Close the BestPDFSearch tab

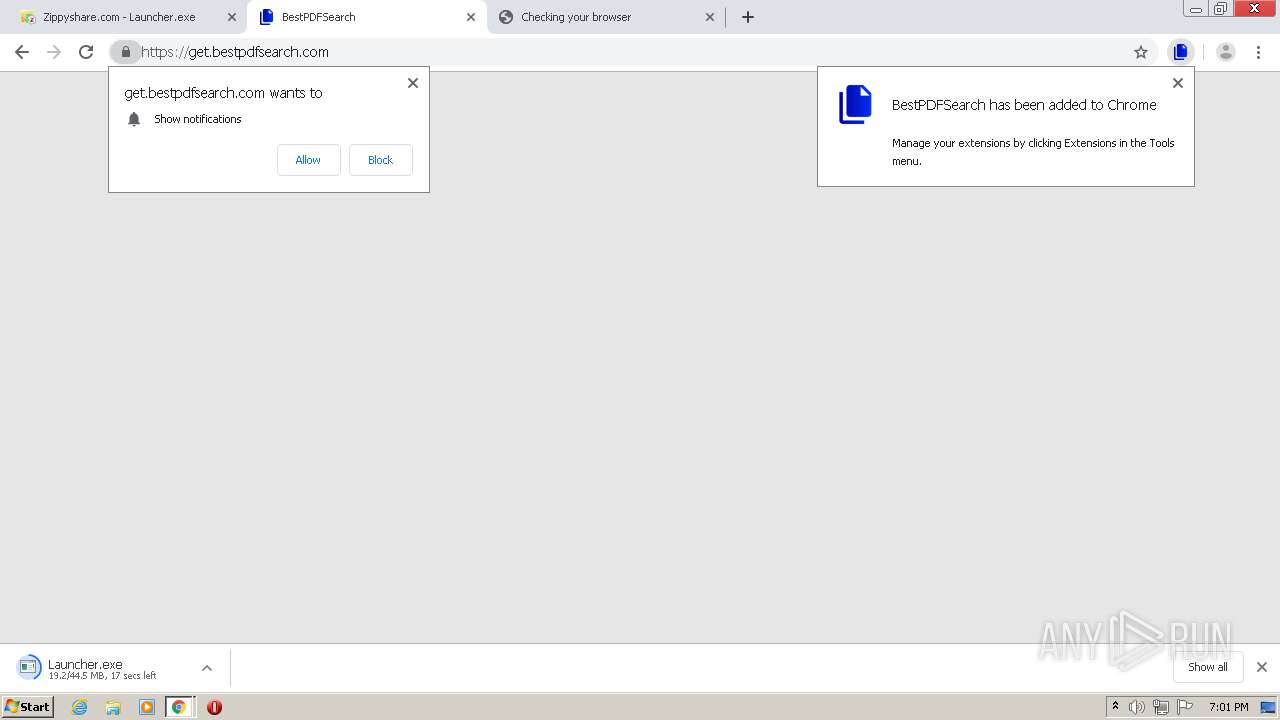click(471, 17)
